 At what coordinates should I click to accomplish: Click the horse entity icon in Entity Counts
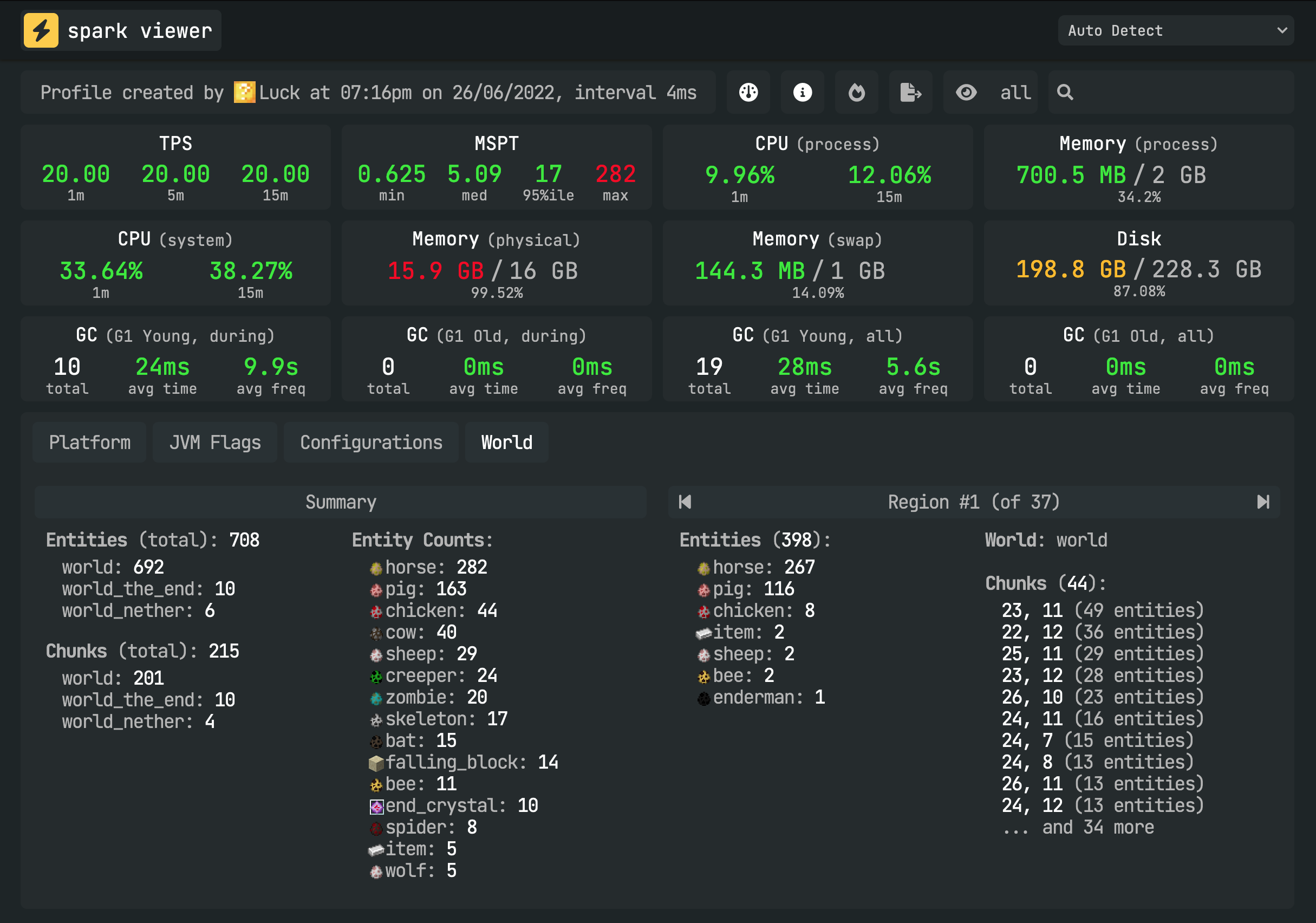coord(375,567)
